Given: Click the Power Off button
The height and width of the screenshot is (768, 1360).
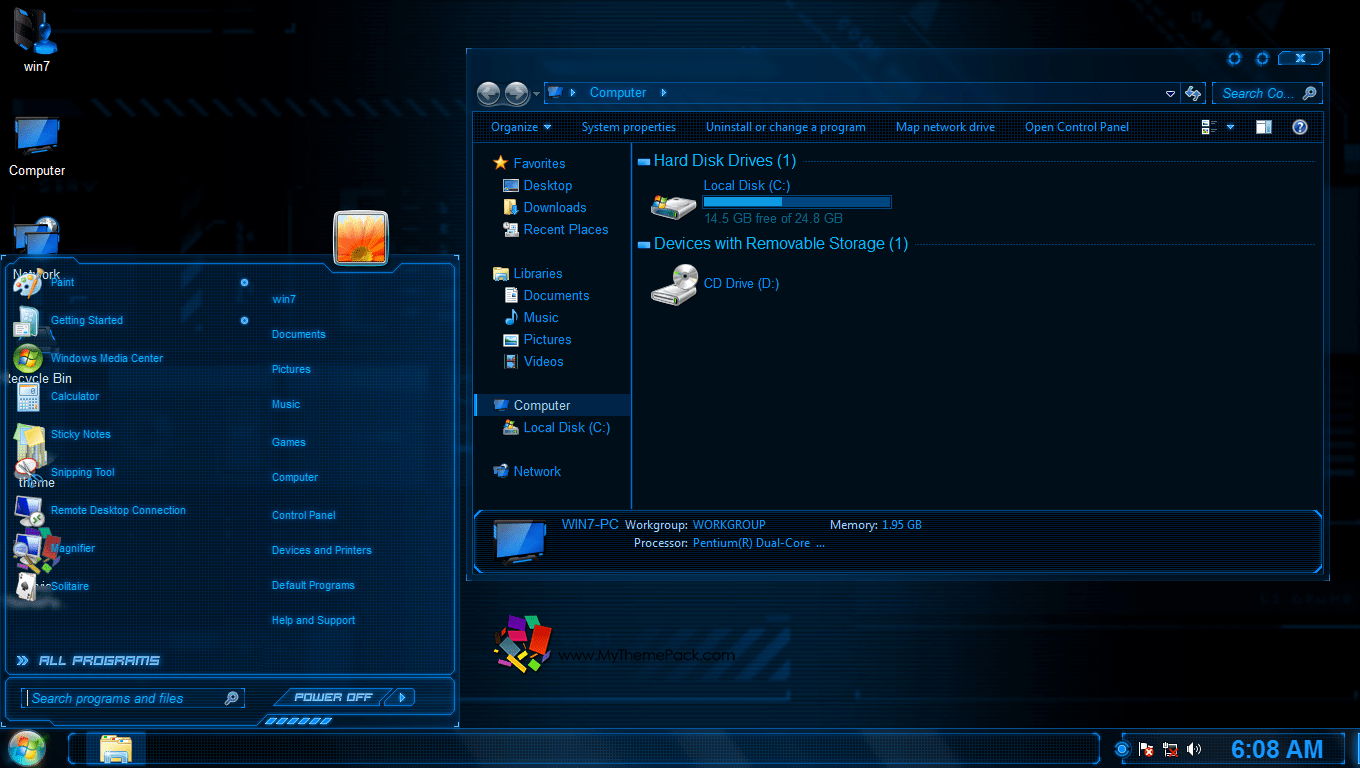Looking at the screenshot, I should pyautogui.click(x=334, y=697).
